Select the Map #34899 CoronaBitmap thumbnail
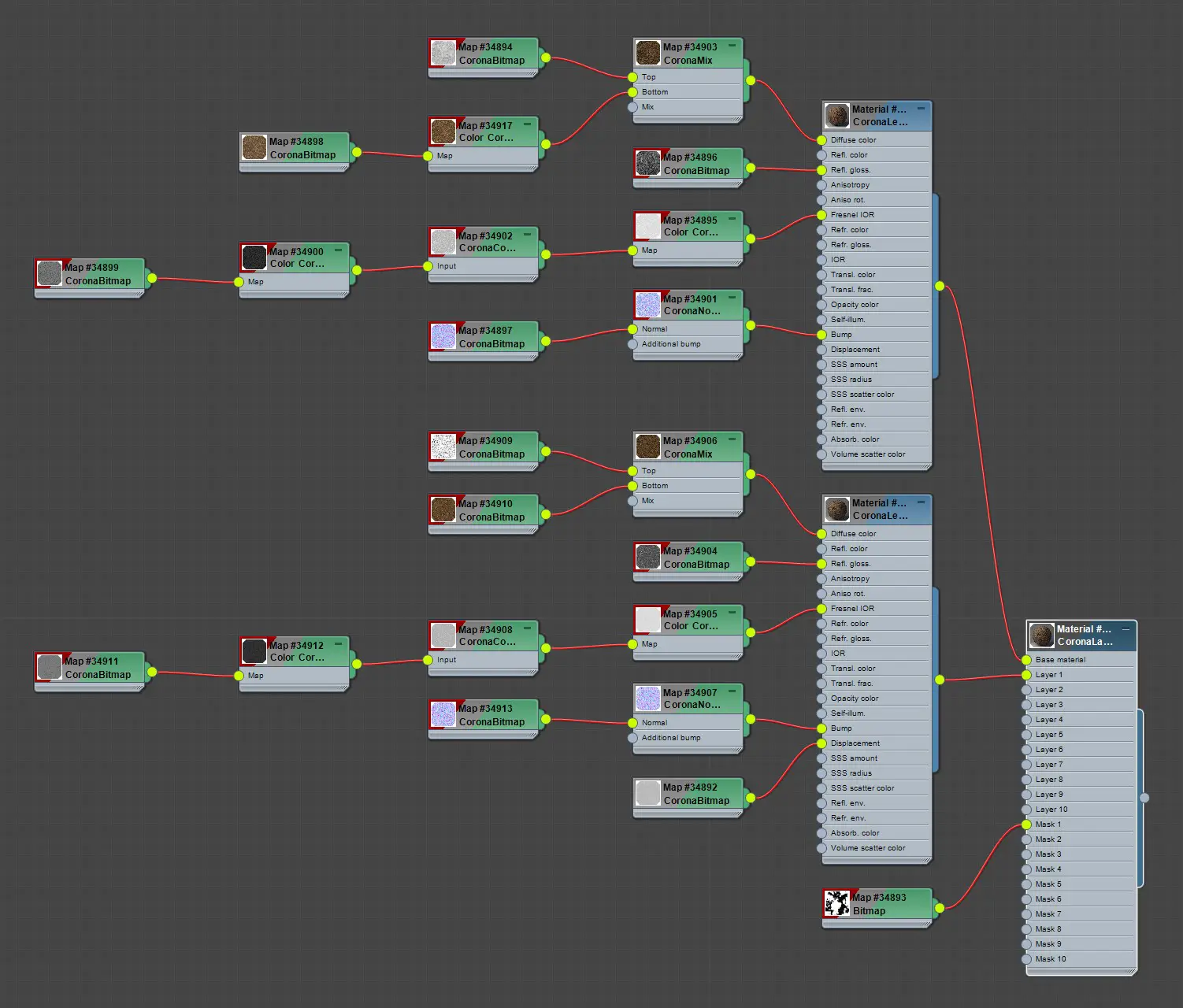The height and width of the screenshot is (1008, 1183). 49,273
